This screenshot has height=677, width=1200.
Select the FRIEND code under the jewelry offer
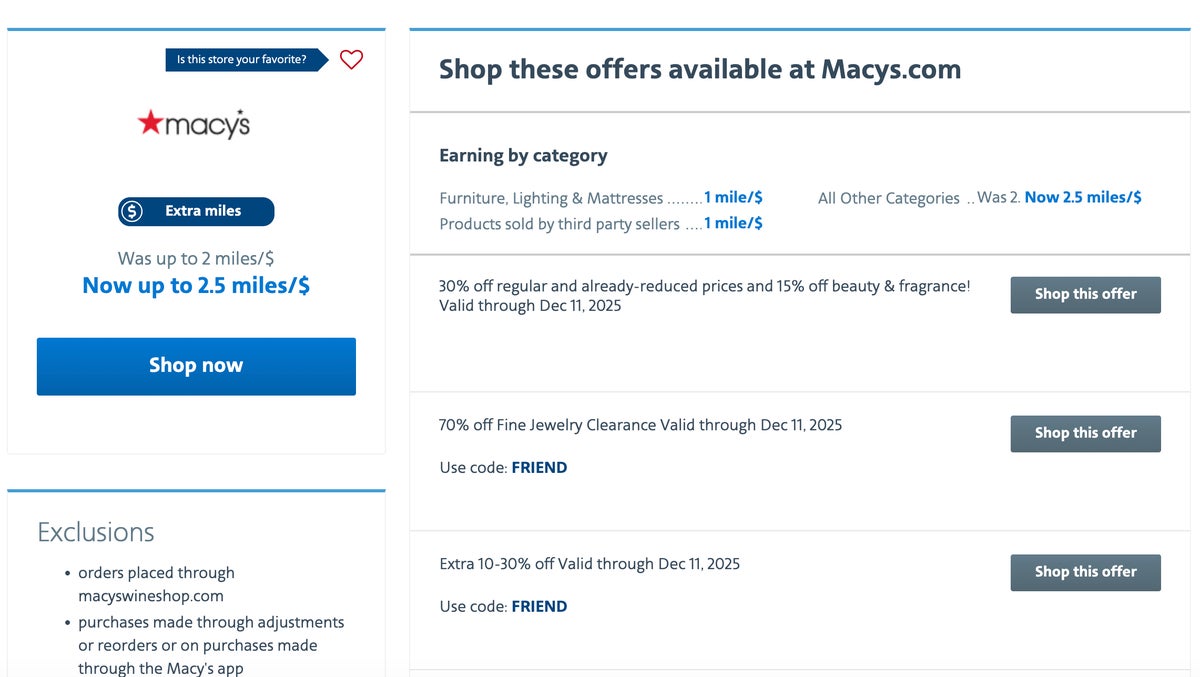[540, 467]
